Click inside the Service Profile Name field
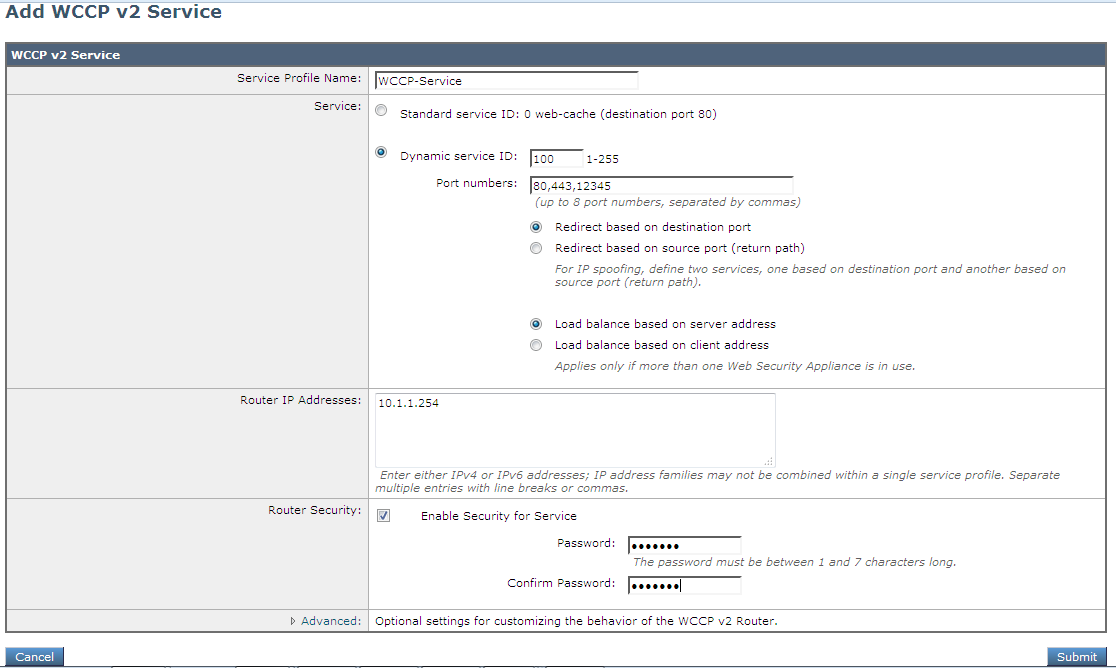This screenshot has height=668, width=1116. click(505, 80)
